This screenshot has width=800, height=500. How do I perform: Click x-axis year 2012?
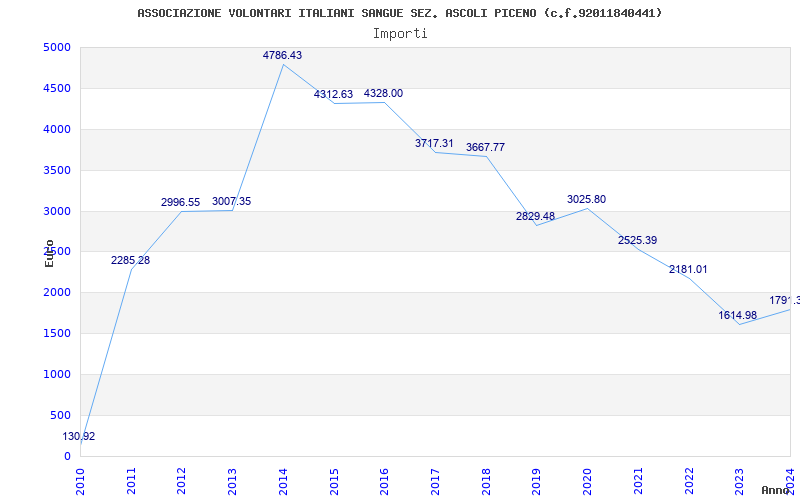tap(182, 482)
